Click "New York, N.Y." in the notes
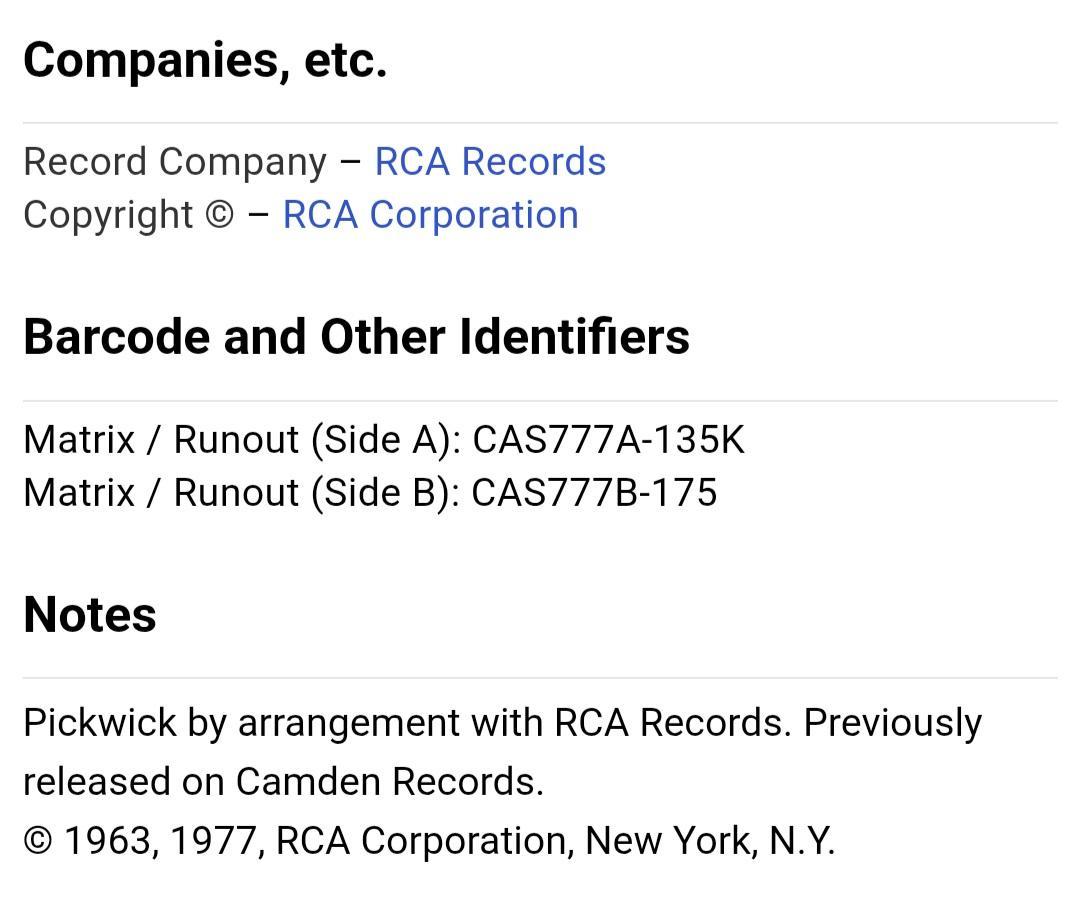 709,841
